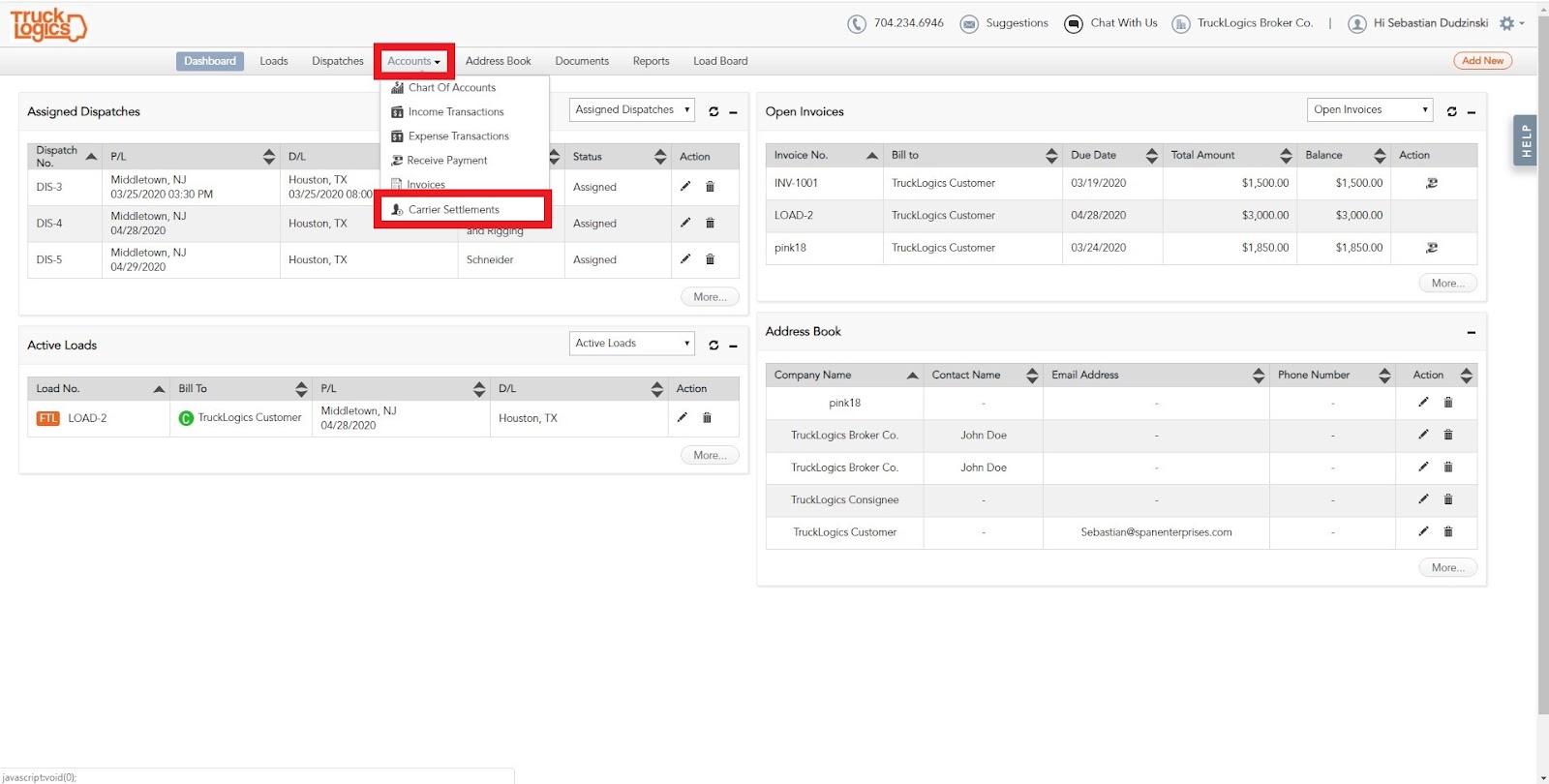The image size is (1549, 784).
Task: Delete LOAD-2 with trash icon
Action: pos(707,418)
